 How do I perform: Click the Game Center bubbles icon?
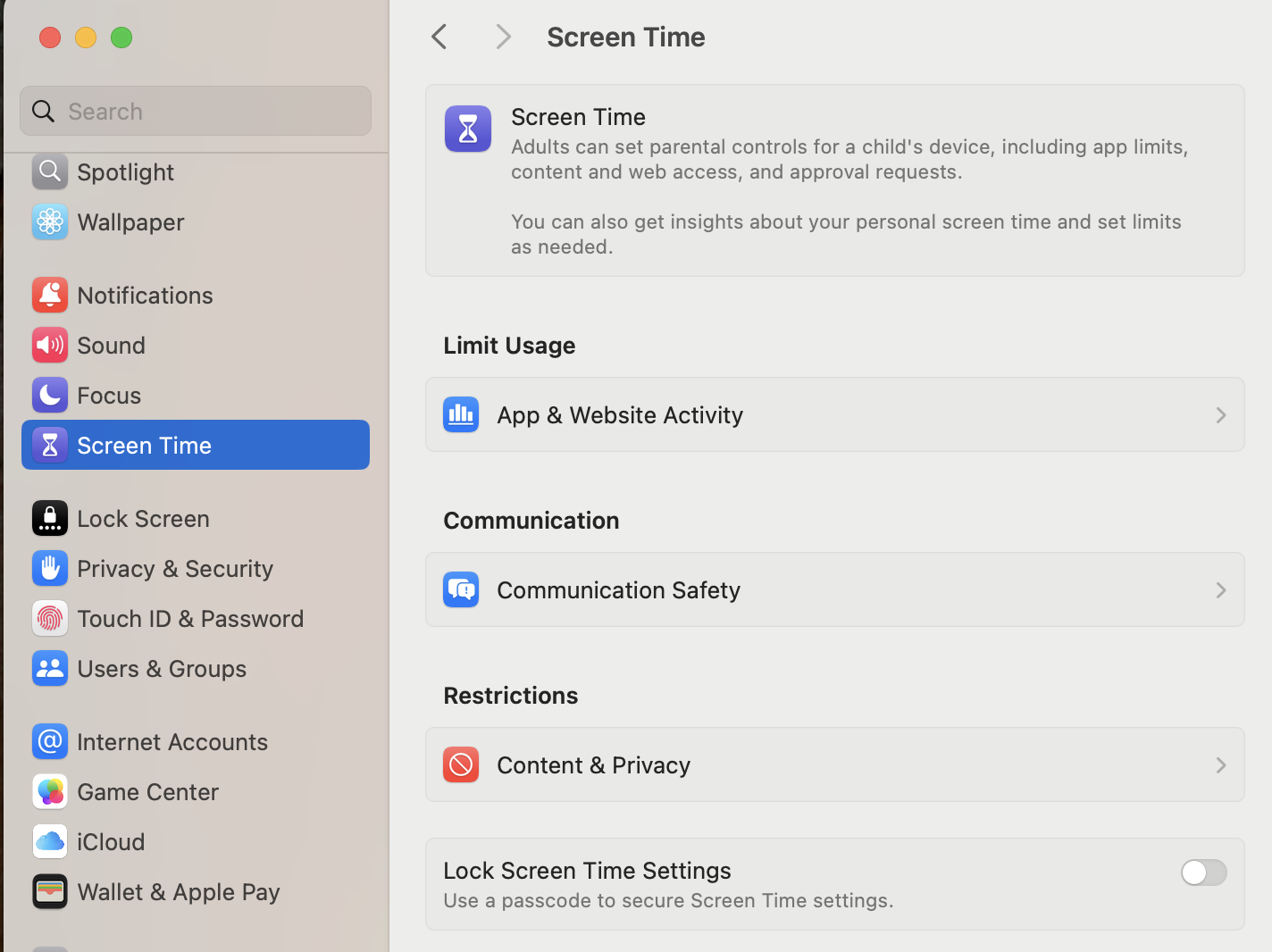(x=50, y=791)
